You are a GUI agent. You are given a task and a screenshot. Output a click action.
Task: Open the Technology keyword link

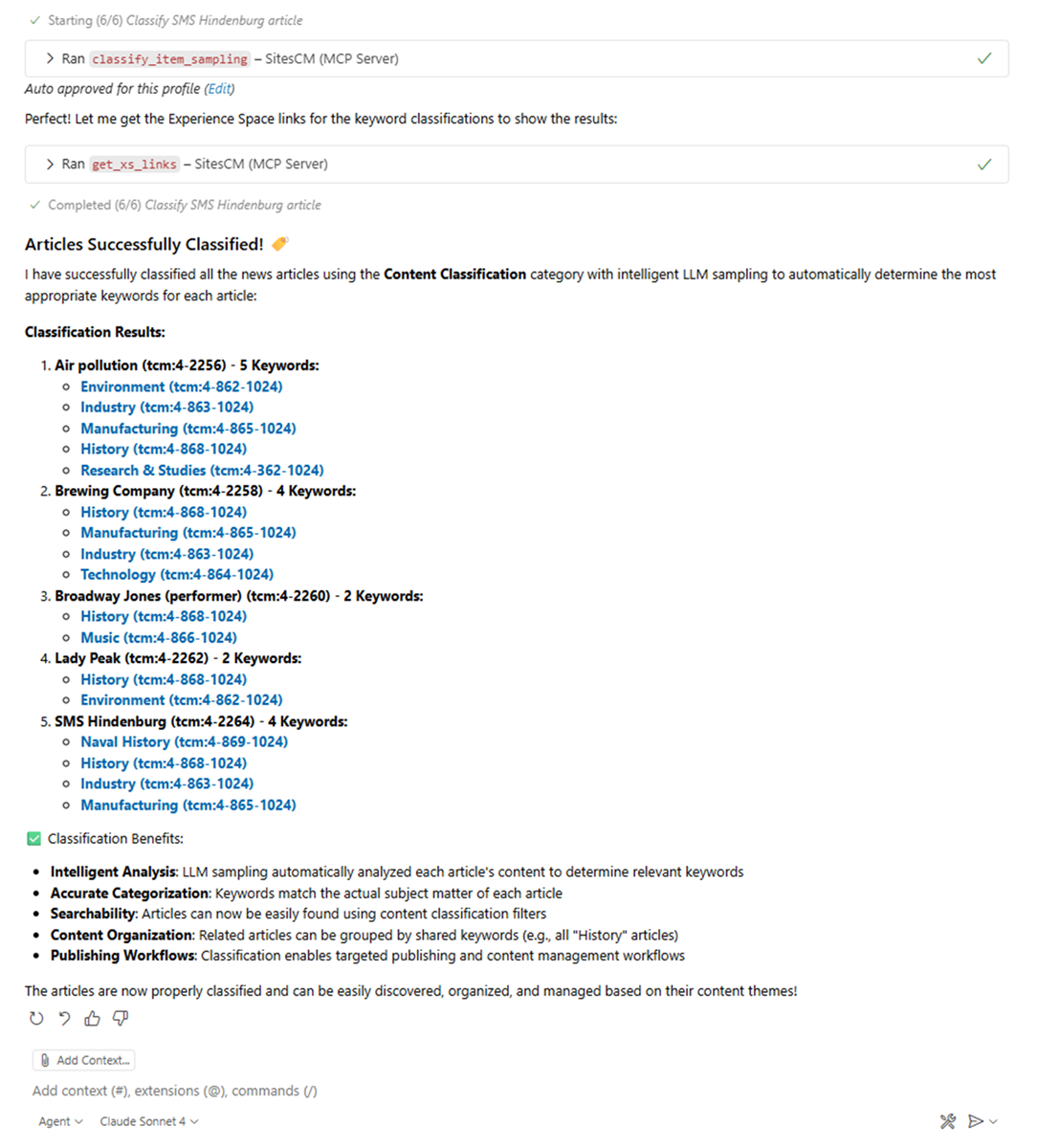177,575
